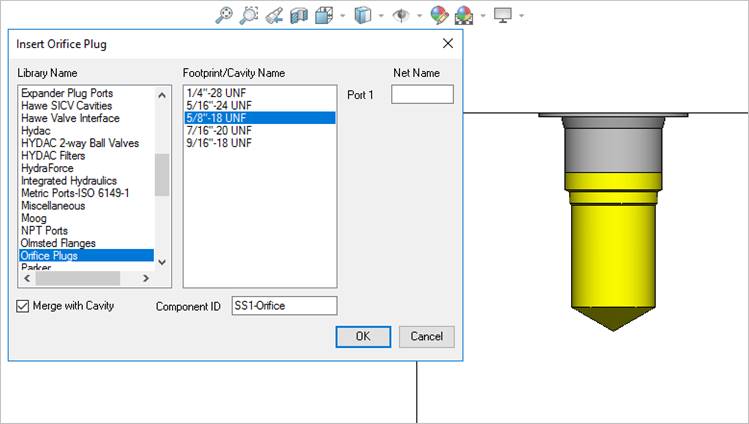Click the Hide/Show Items eye icon
Viewport: 749px width, 424px height.
click(401, 16)
